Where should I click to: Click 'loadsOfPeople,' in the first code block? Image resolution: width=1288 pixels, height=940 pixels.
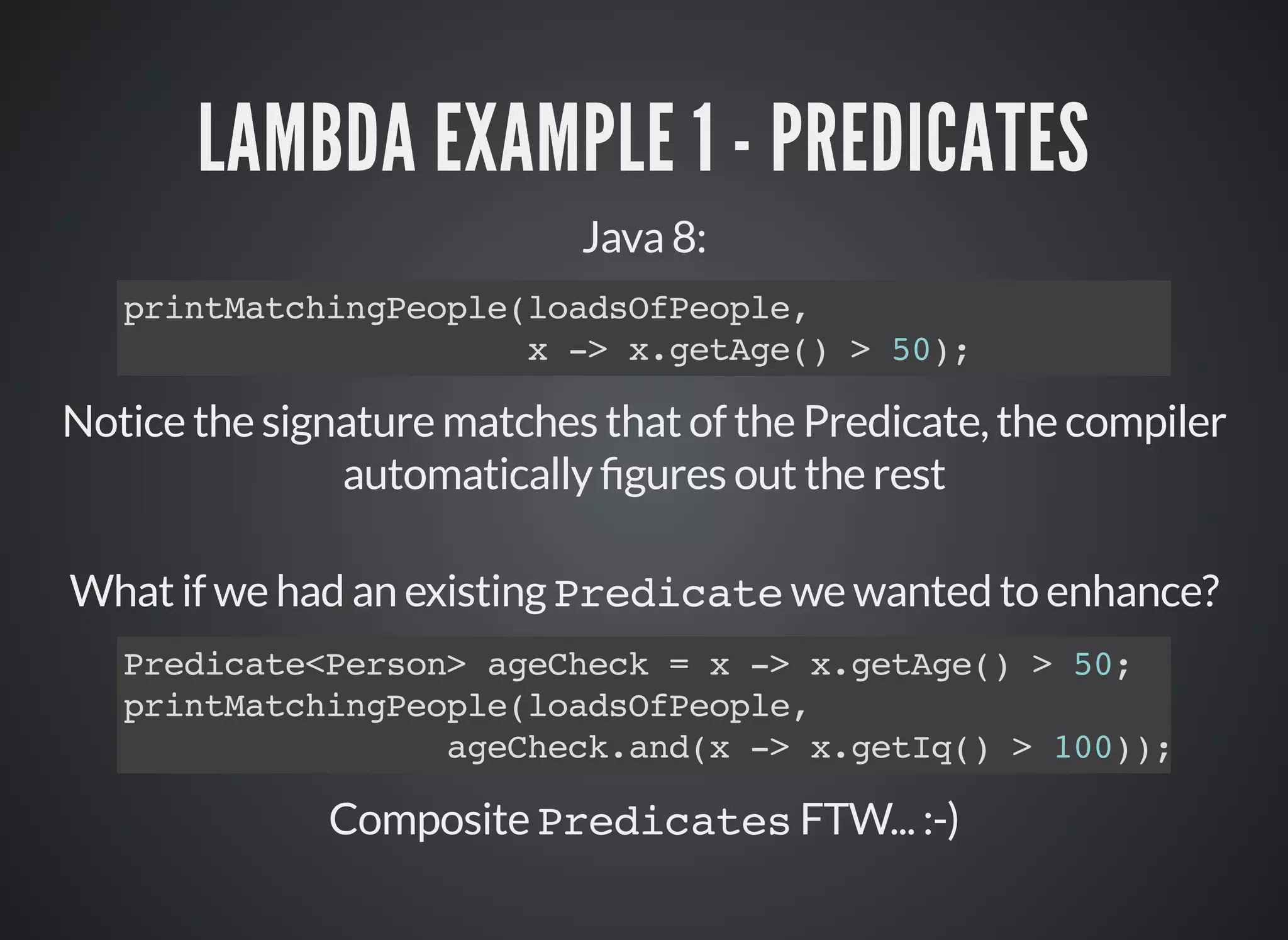[667, 308]
